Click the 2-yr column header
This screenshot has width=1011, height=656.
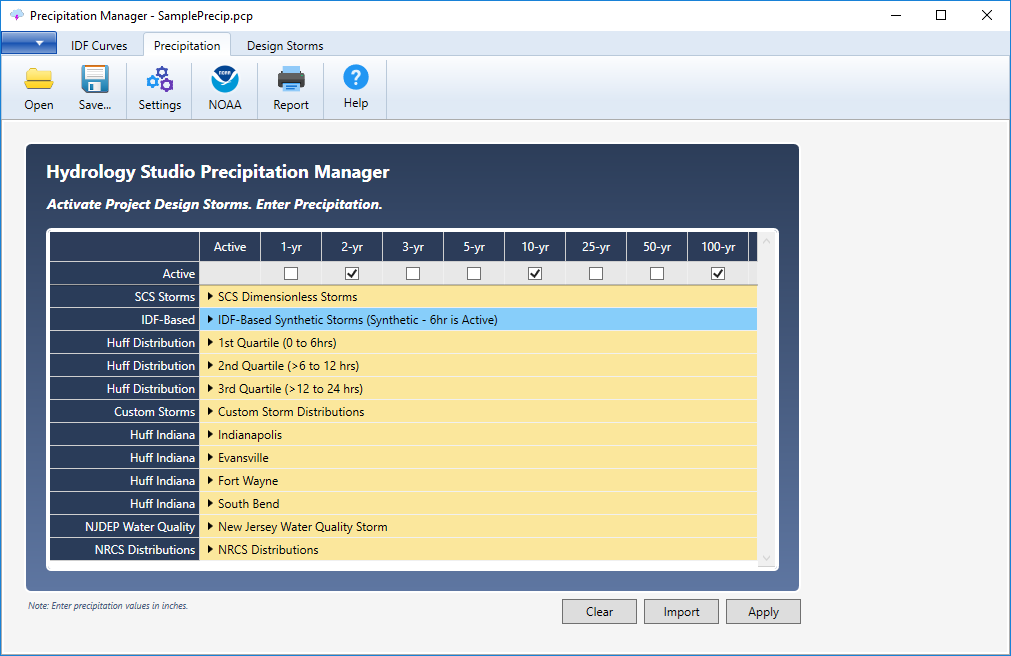pos(352,247)
